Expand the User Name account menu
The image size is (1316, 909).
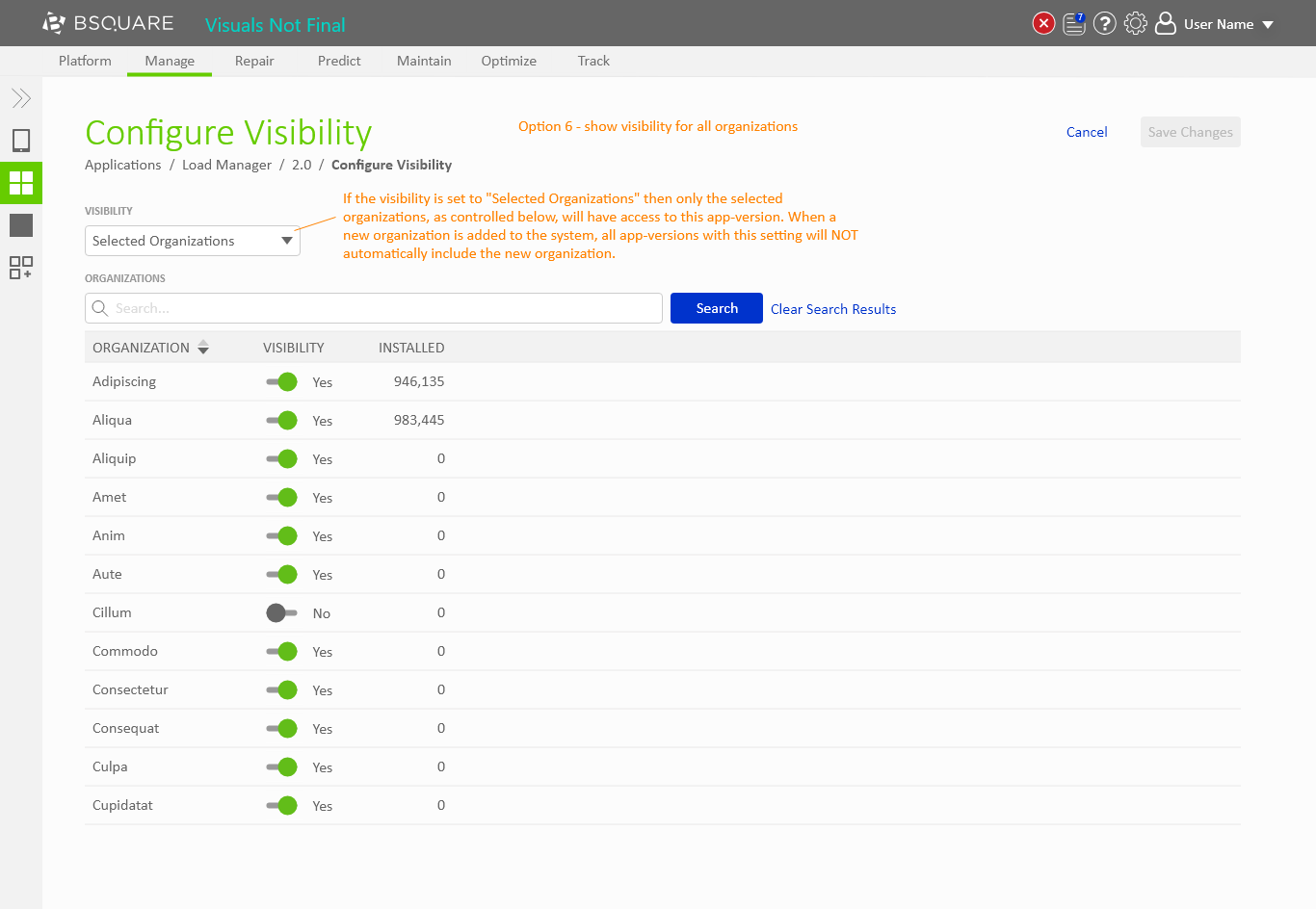click(1219, 24)
